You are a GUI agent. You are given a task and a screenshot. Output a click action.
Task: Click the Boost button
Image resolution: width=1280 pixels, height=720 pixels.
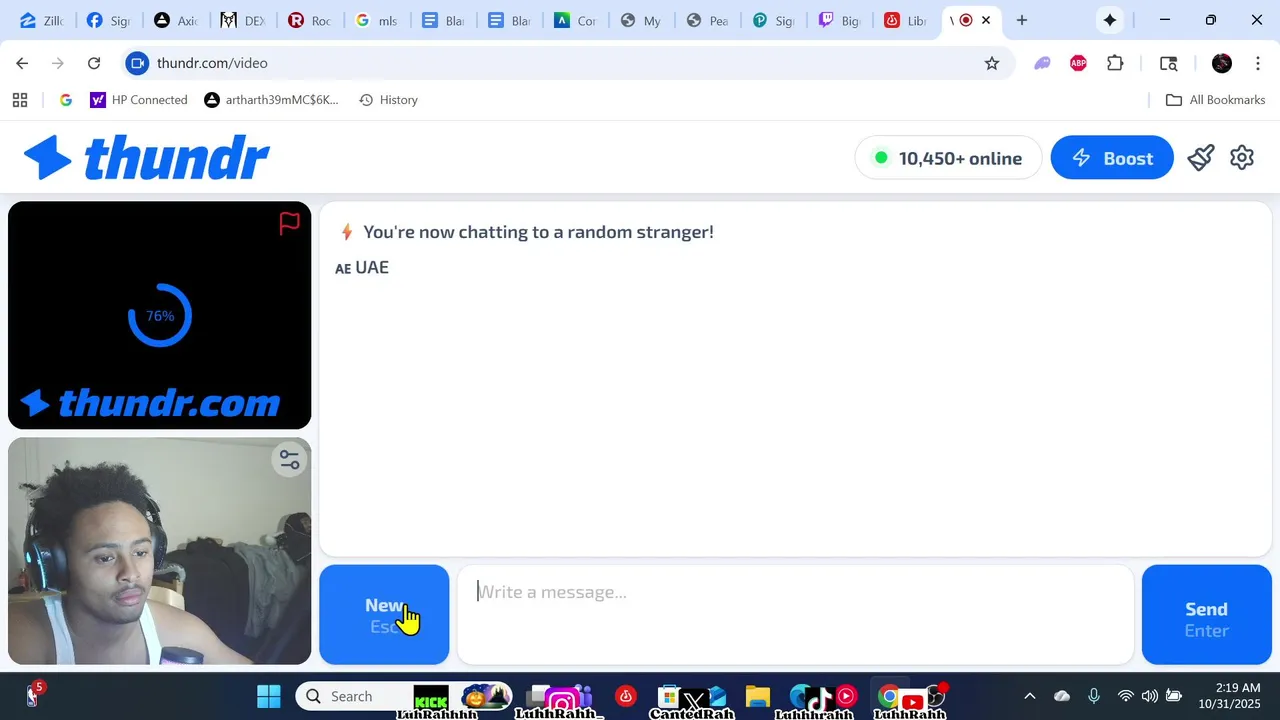pos(1112,158)
